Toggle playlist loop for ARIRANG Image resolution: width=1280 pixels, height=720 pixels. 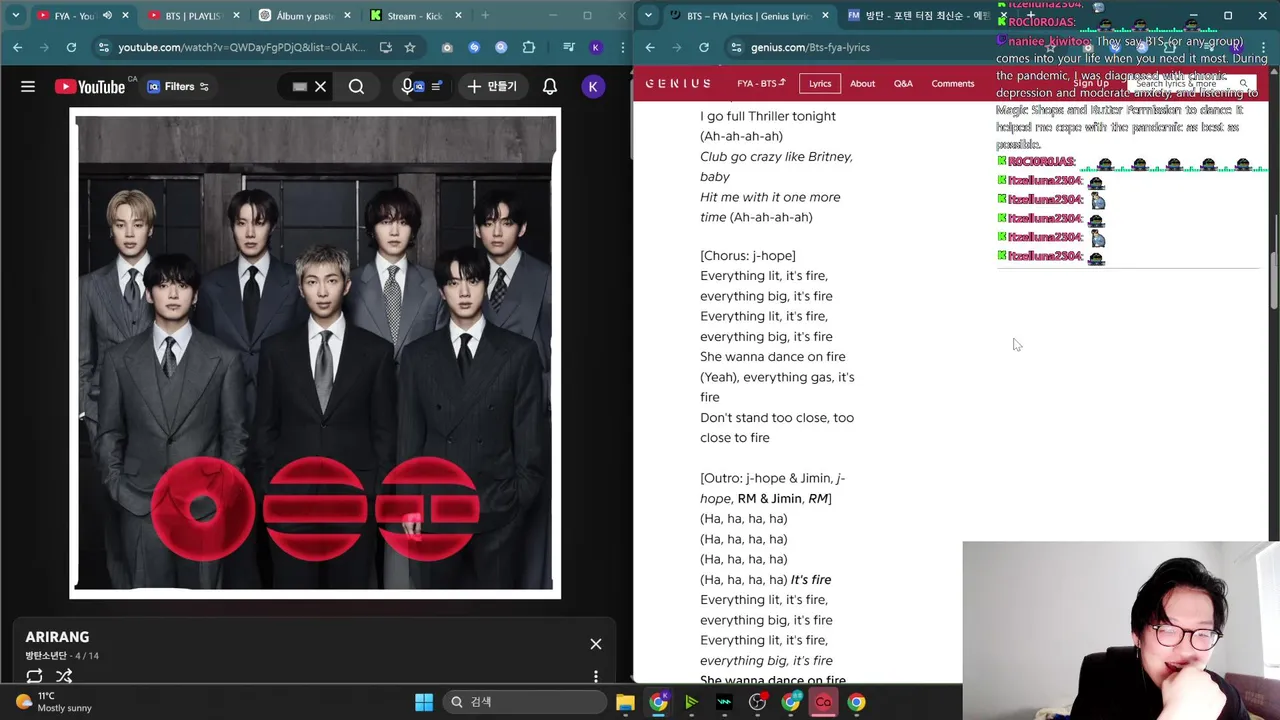point(34,676)
